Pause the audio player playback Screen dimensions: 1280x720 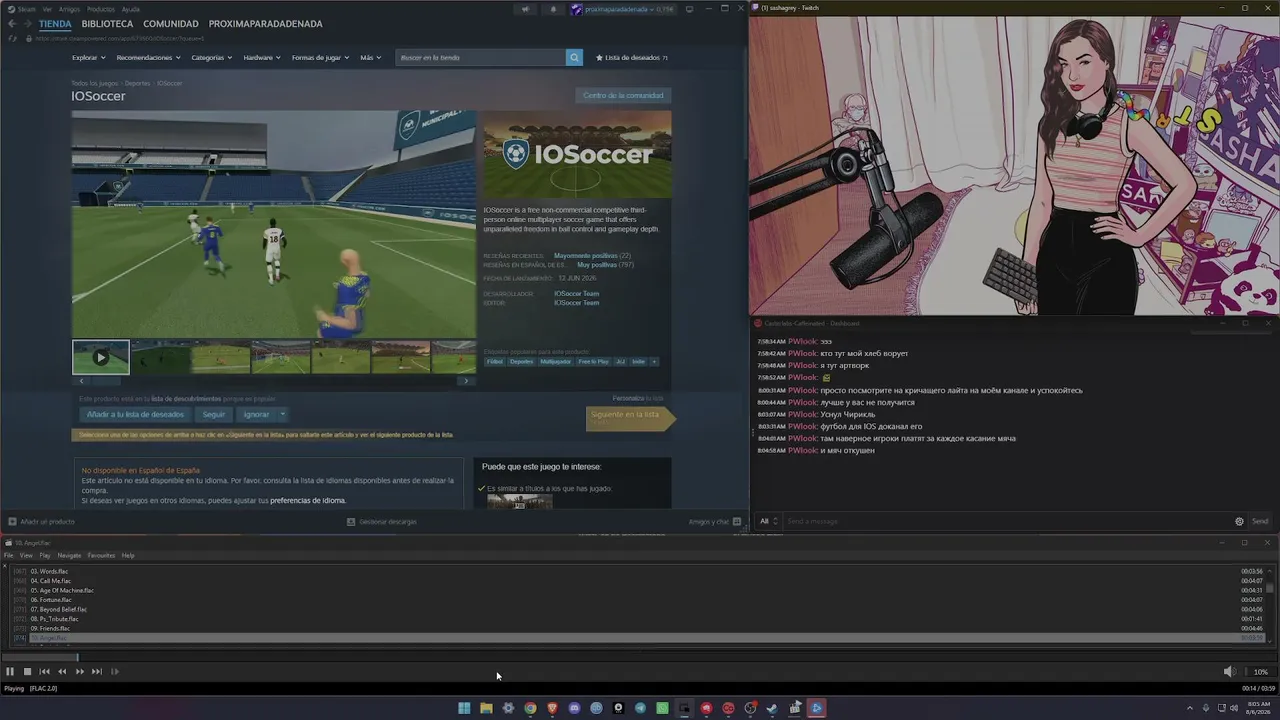click(x=10, y=672)
